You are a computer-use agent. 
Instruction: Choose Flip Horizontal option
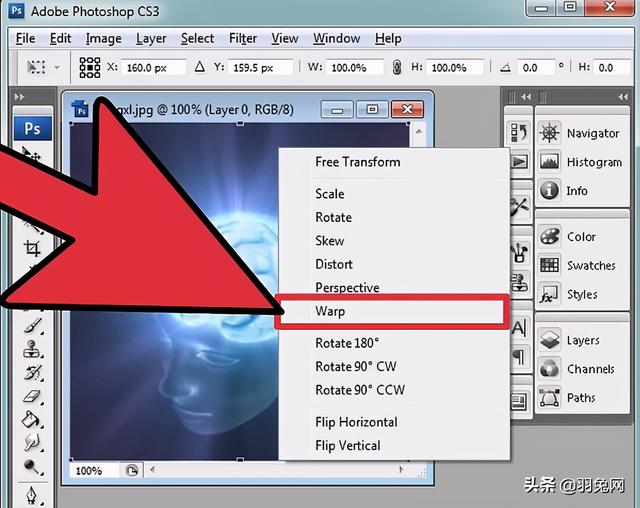394,422
